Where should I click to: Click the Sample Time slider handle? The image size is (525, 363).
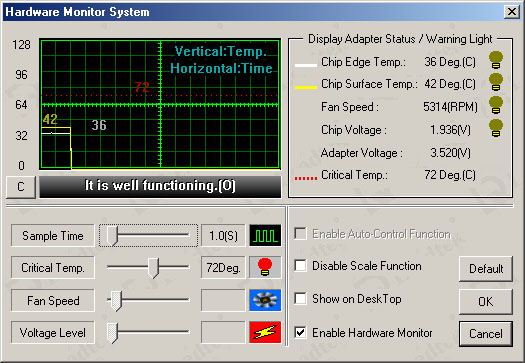point(112,235)
